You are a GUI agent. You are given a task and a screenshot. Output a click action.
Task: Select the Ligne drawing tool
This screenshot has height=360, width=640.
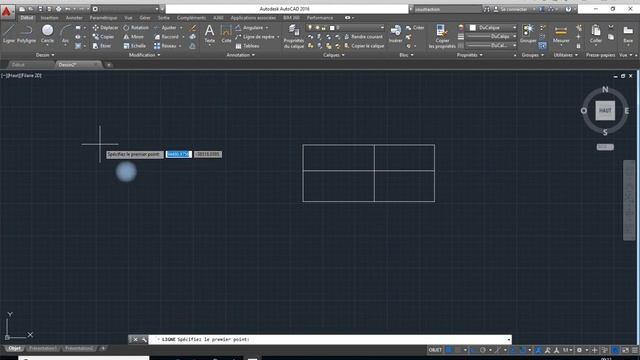tap(9, 33)
